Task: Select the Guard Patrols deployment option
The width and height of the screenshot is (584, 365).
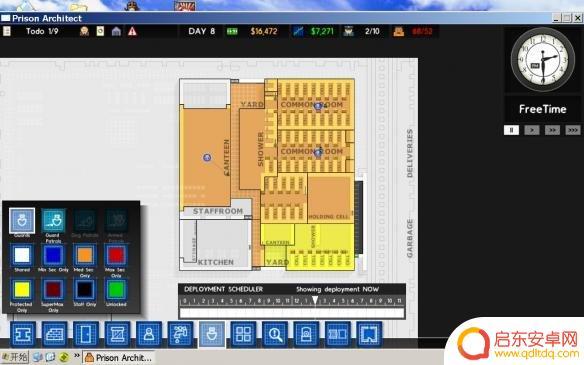Action: (53, 220)
